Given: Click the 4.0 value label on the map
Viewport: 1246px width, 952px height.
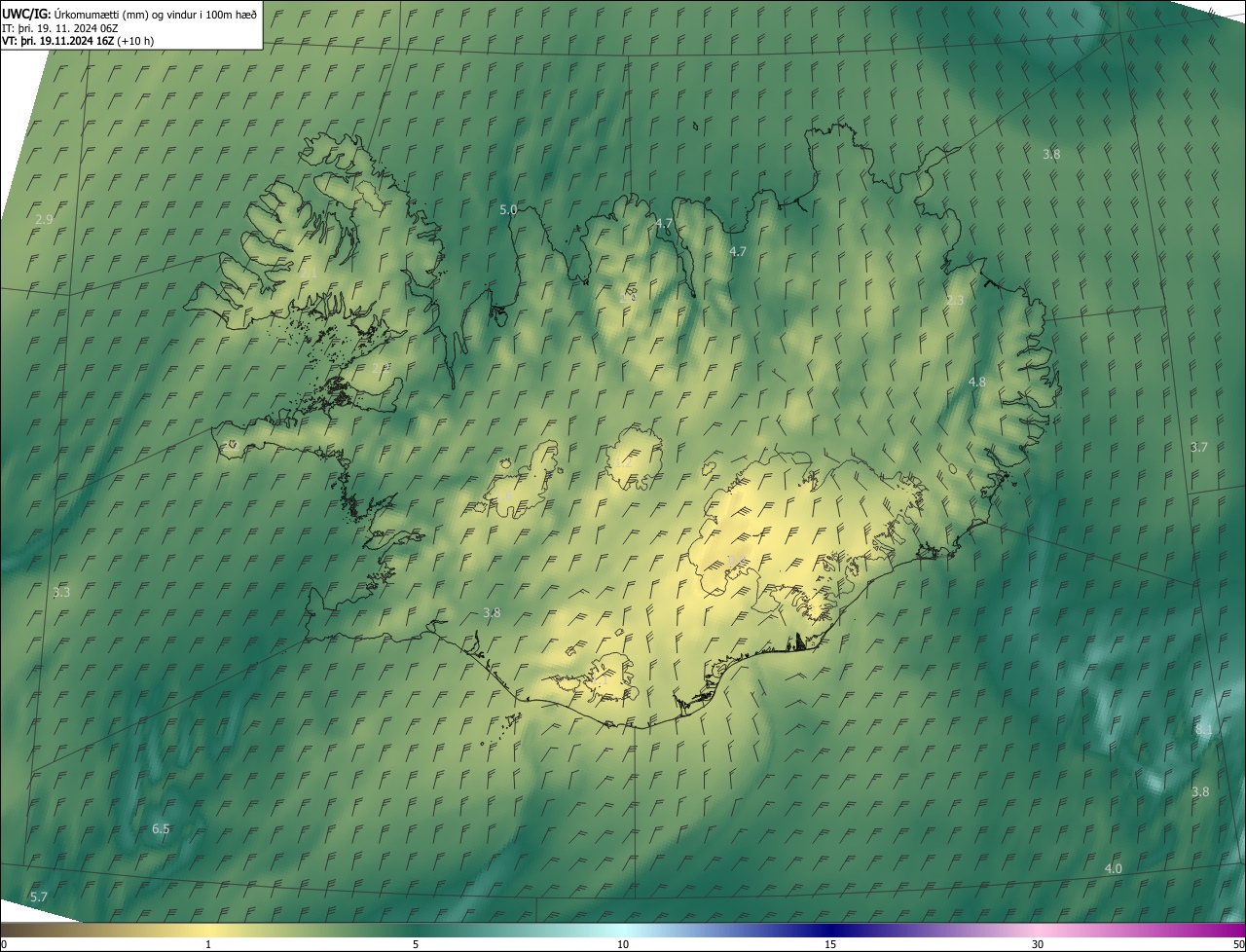Looking at the screenshot, I should [x=1114, y=869].
